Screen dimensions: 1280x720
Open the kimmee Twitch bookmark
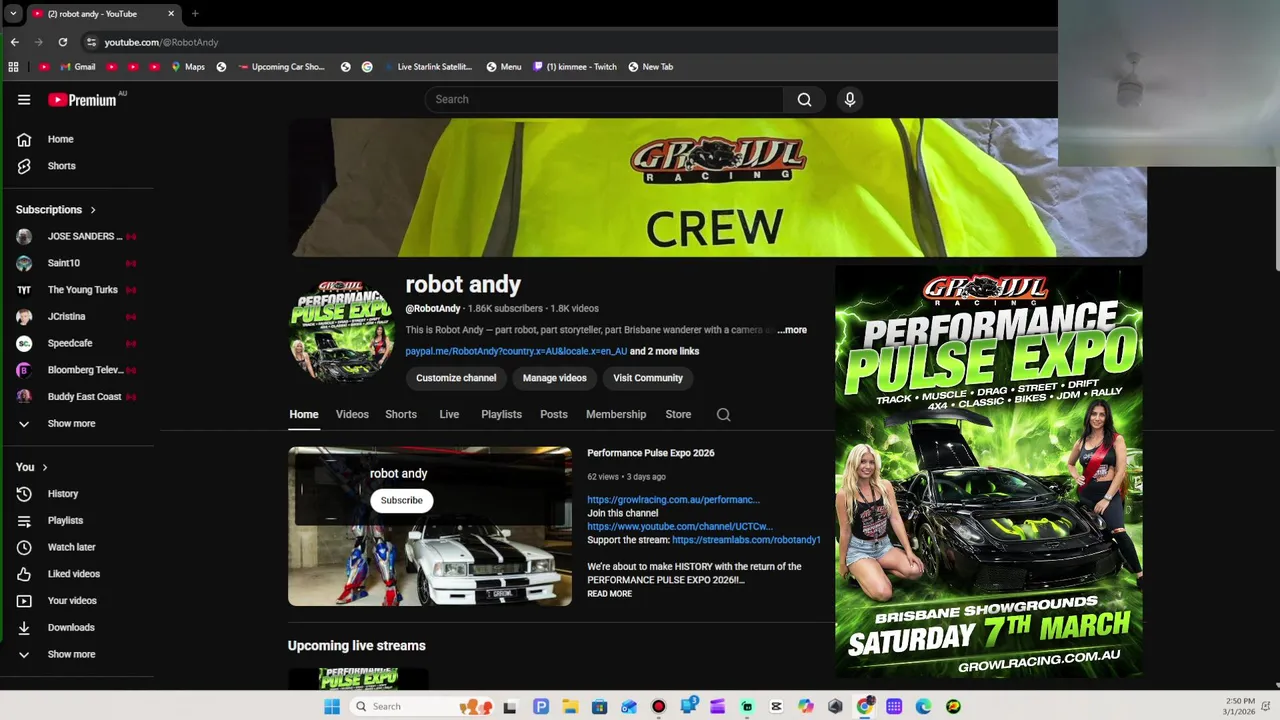pyautogui.click(x=575, y=67)
